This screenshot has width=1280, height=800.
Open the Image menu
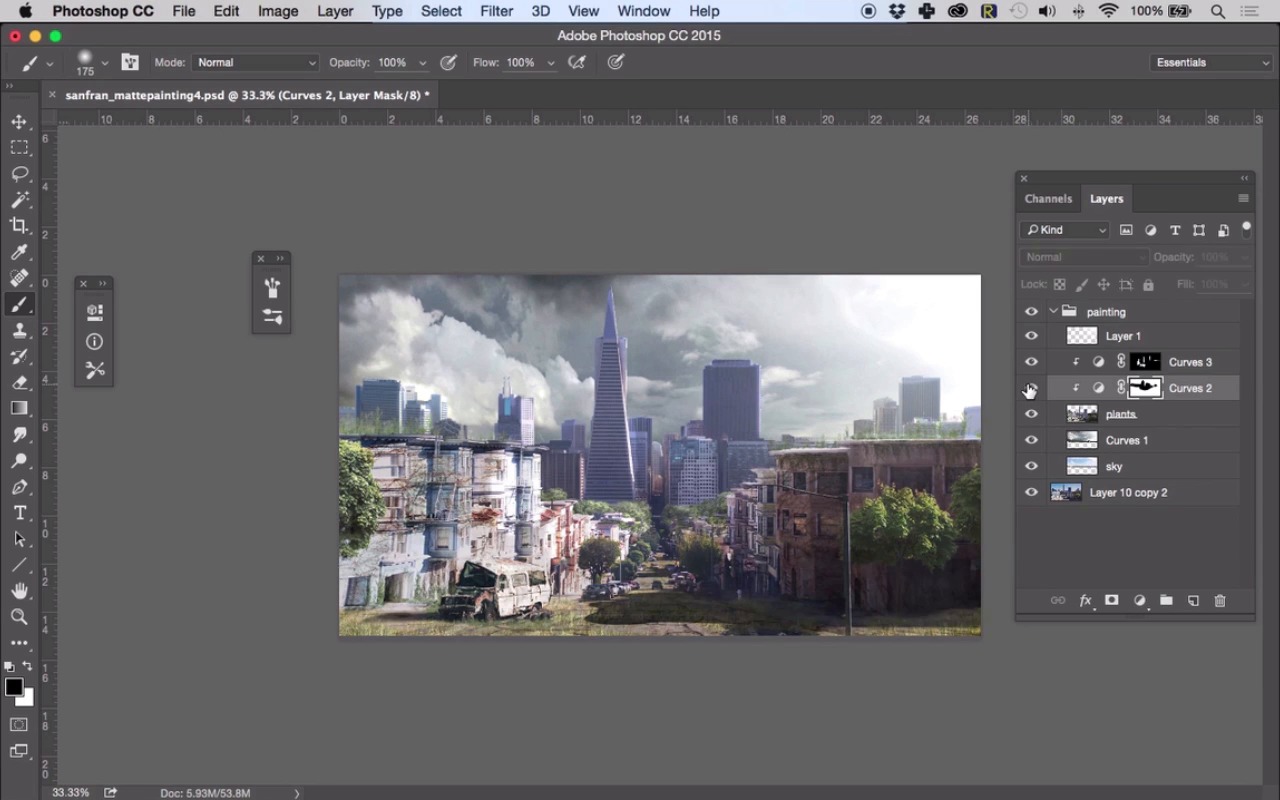(x=278, y=11)
